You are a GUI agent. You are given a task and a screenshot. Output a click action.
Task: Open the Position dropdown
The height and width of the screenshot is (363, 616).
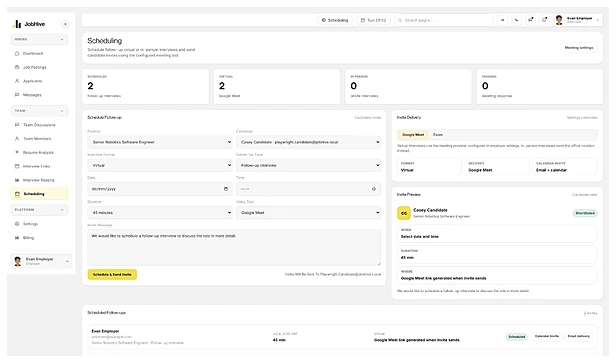pos(160,142)
